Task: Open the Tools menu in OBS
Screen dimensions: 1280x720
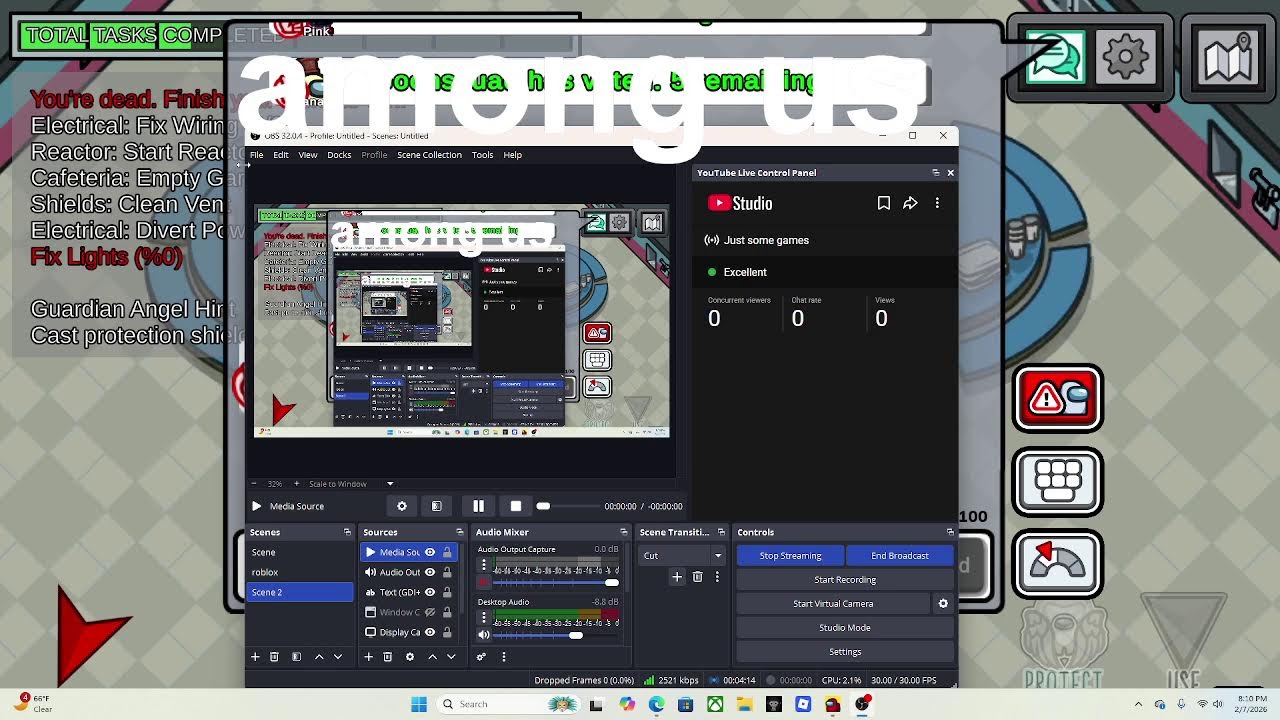Action: tap(482, 155)
